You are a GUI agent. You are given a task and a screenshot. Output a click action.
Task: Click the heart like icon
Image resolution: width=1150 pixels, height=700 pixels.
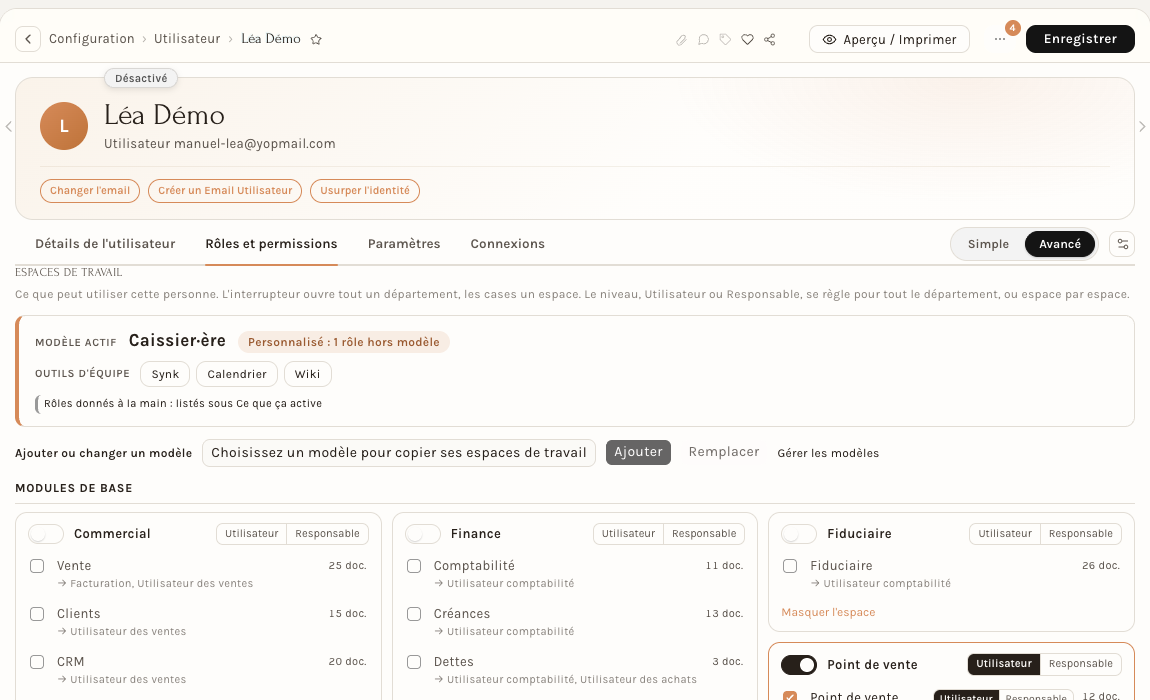(747, 40)
